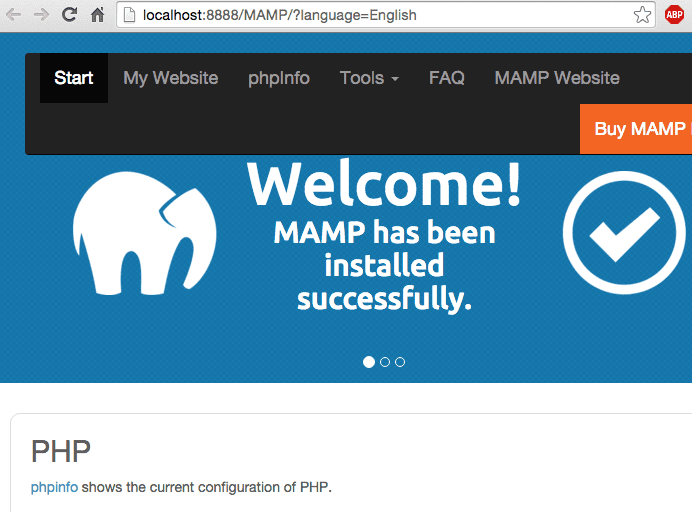The height and width of the screenshot is (512, 692).
Task: Click the browser forward arrow
Action: (x=41, y=15)
